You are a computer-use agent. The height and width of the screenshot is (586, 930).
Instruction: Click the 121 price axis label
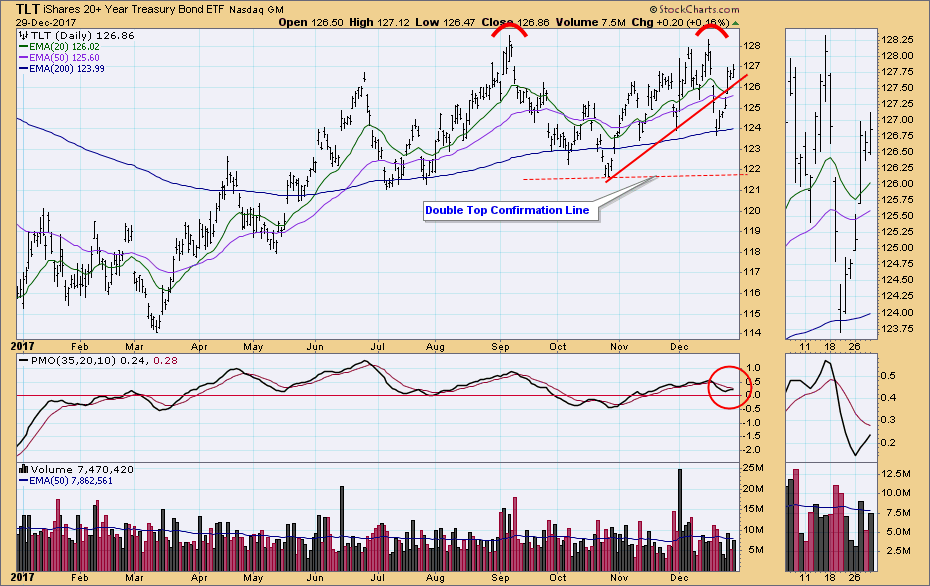point(753,190)
